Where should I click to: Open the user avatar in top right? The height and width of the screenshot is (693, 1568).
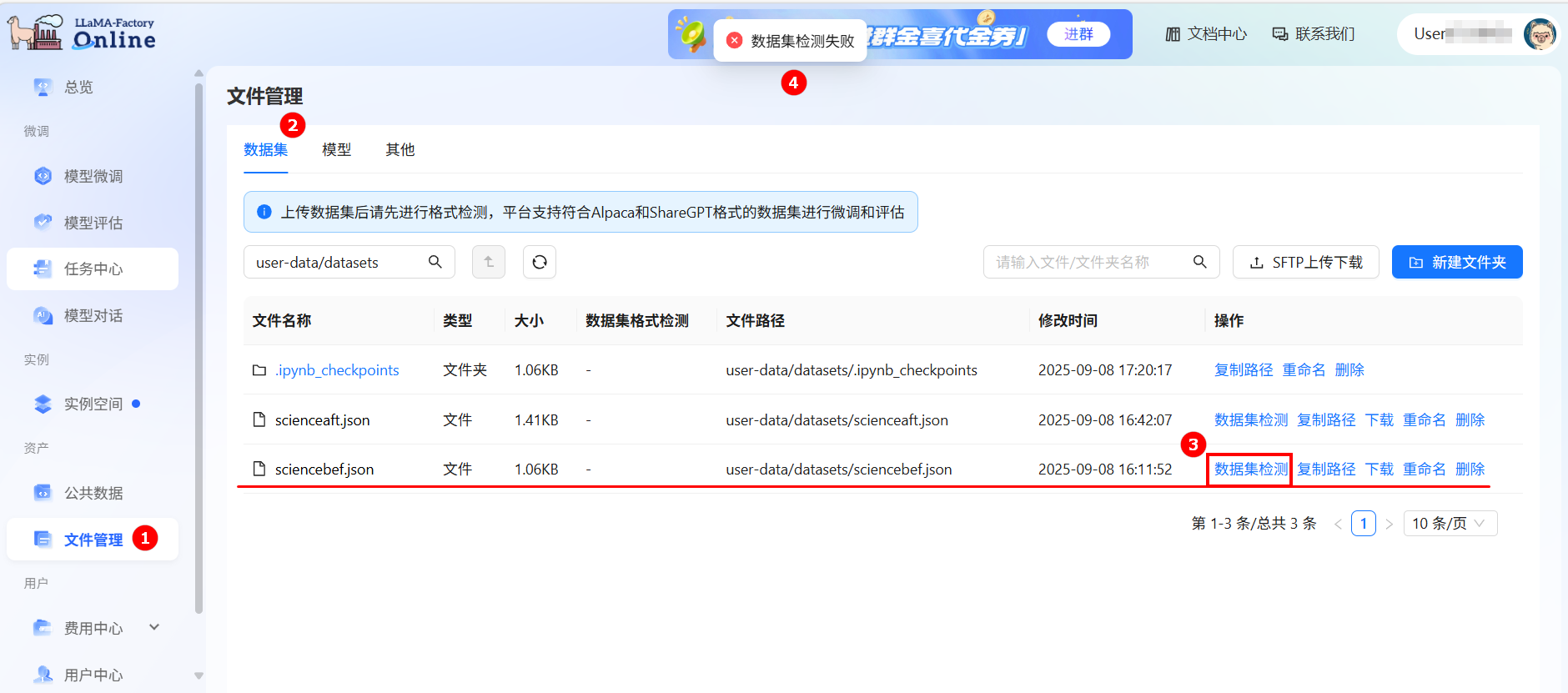(1539, 34)
